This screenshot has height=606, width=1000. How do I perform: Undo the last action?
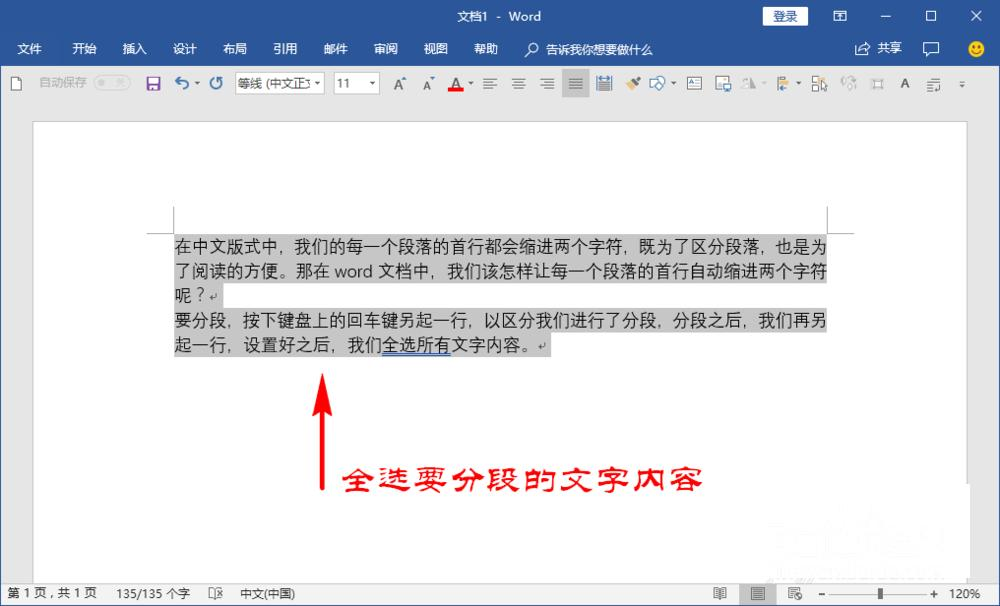[182, 83]
